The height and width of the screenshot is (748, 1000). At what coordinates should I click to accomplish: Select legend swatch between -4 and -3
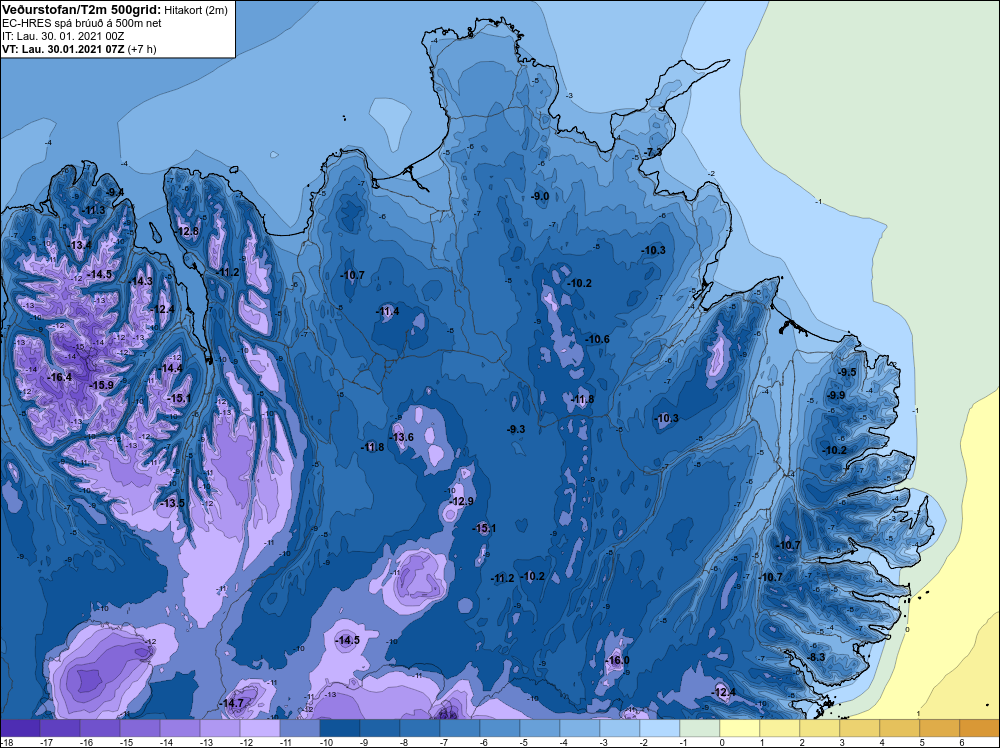click(x=580, y=728)
